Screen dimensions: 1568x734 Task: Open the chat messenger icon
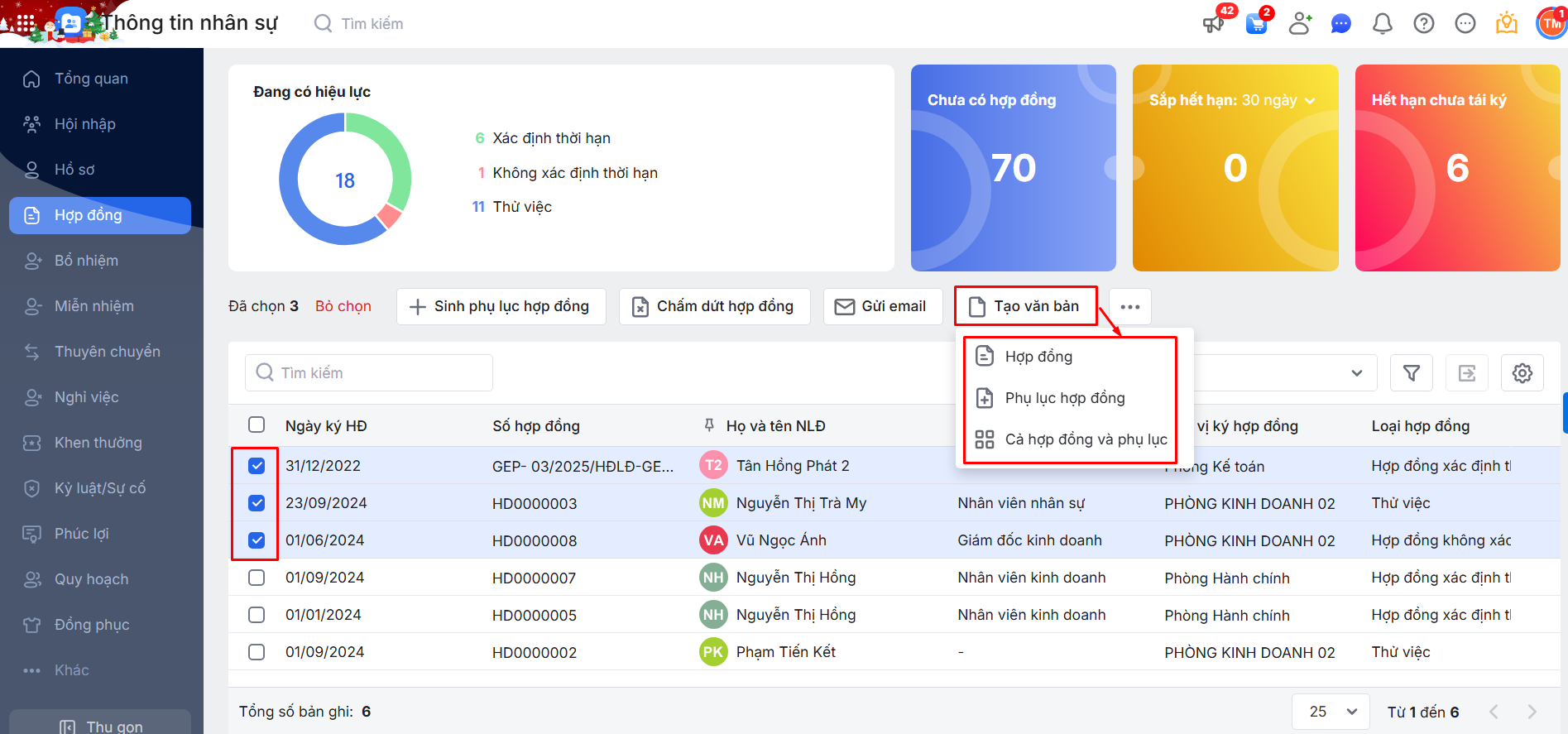click(1340, 24)
